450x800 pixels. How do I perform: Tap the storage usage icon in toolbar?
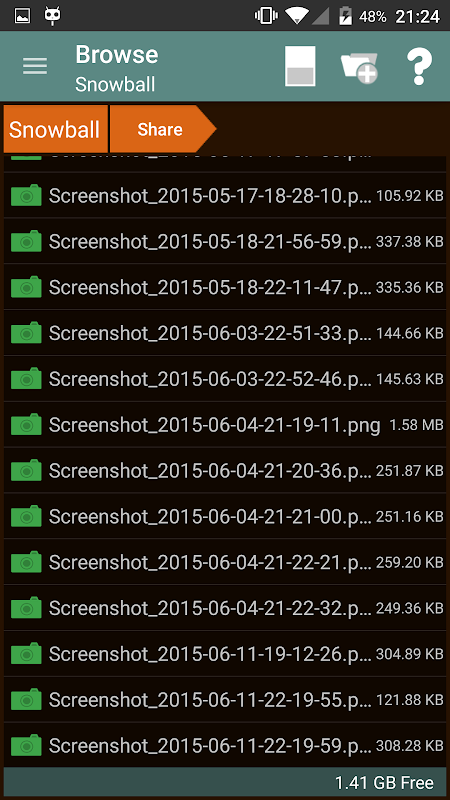pyautogui.click(x=300, y=66)
